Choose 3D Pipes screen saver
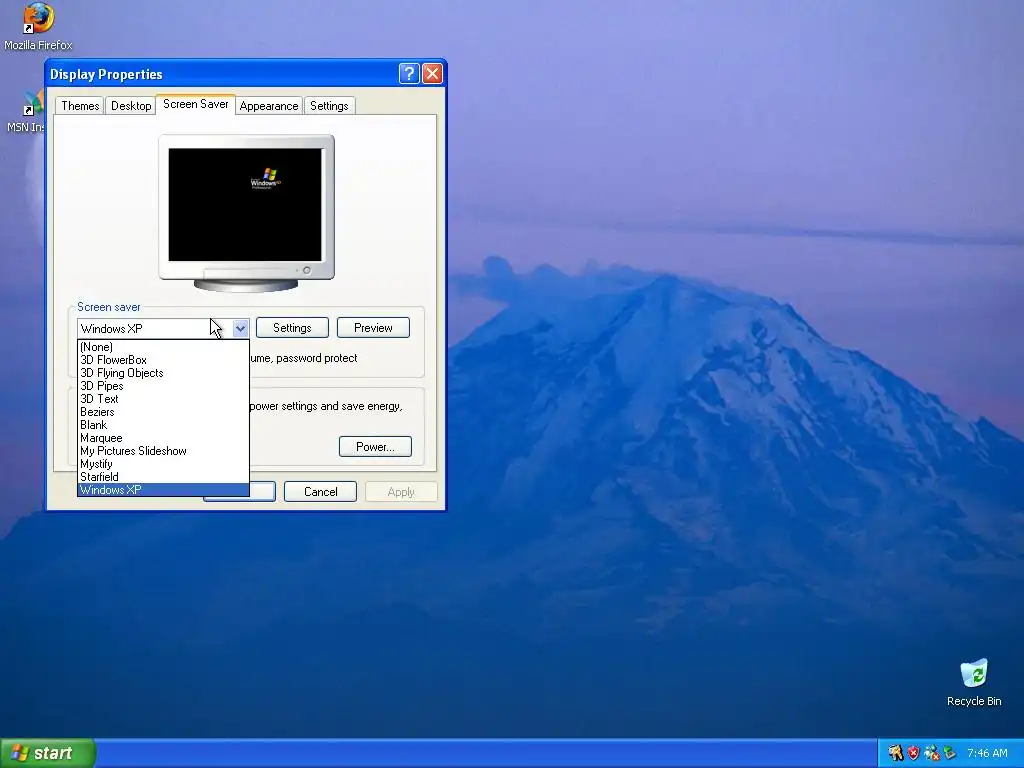This screenshot has width=1024, height=768. [x=163, y=386]
